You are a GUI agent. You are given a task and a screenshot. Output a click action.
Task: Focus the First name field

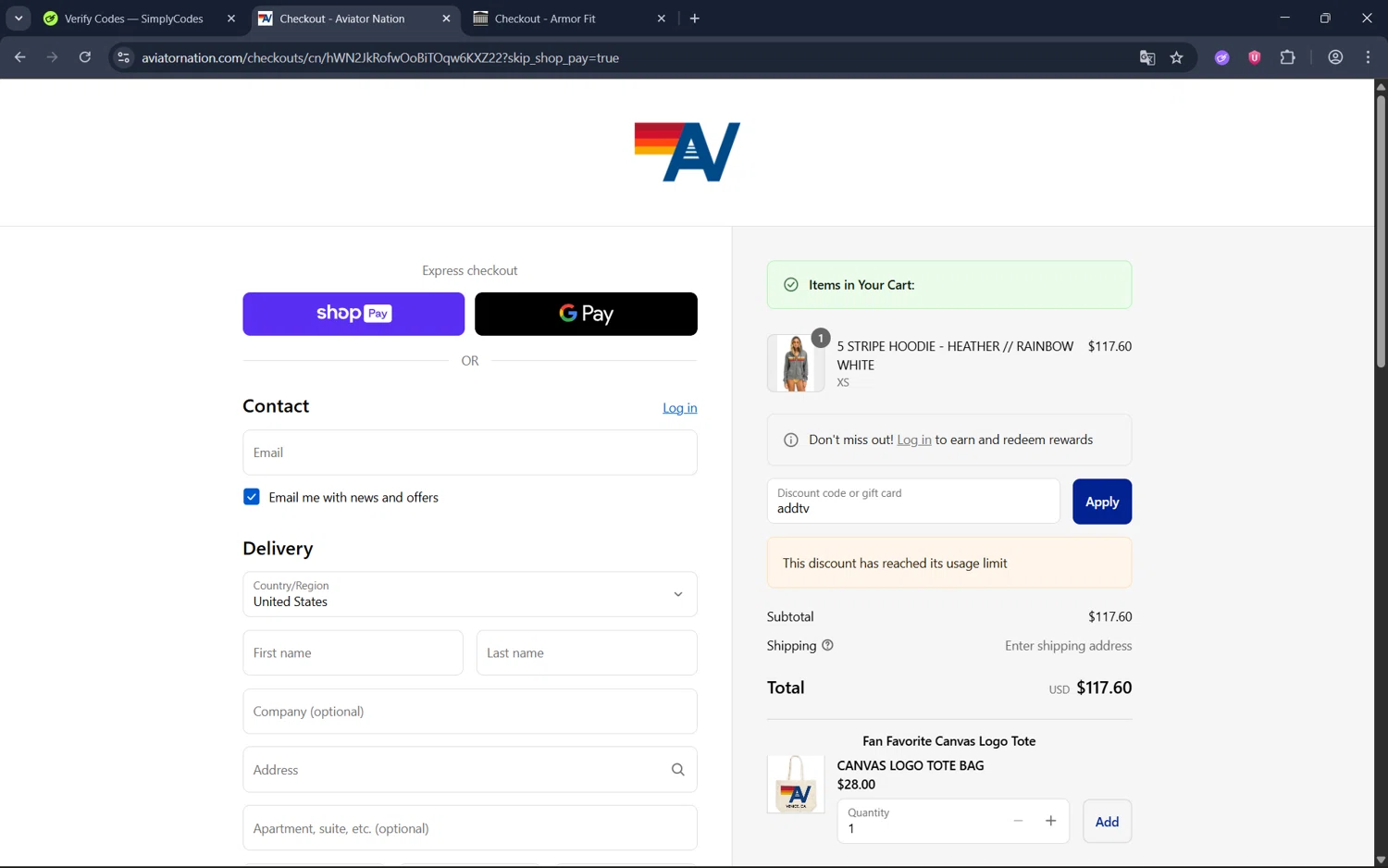click(353, 653)
